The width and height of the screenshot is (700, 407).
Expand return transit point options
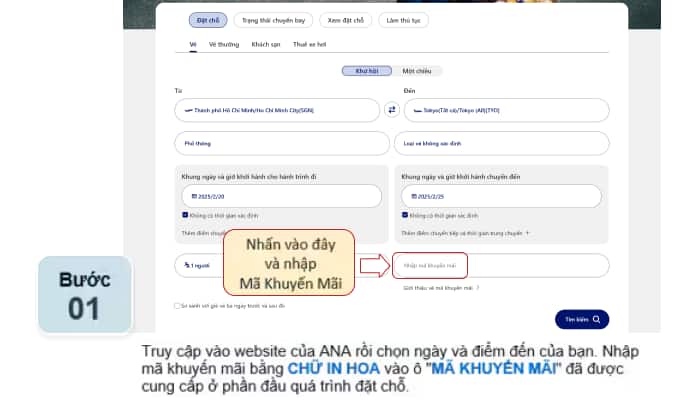pyautogui.click(x=465, y=233)
